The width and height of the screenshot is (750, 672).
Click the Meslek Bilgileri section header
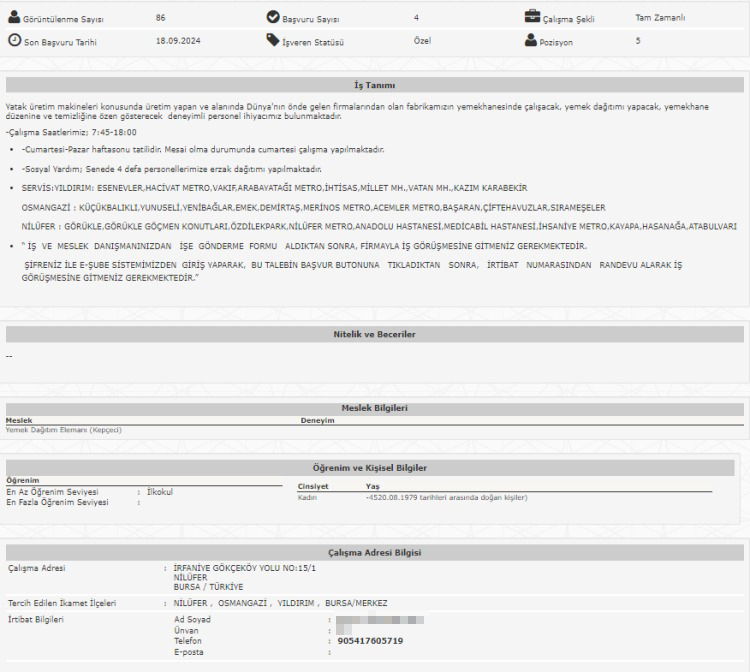375,408
